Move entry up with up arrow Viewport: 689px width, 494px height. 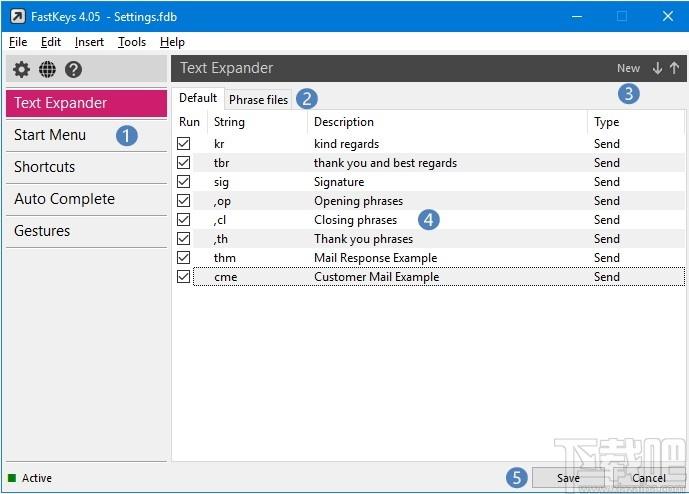[x=674, y=68]
